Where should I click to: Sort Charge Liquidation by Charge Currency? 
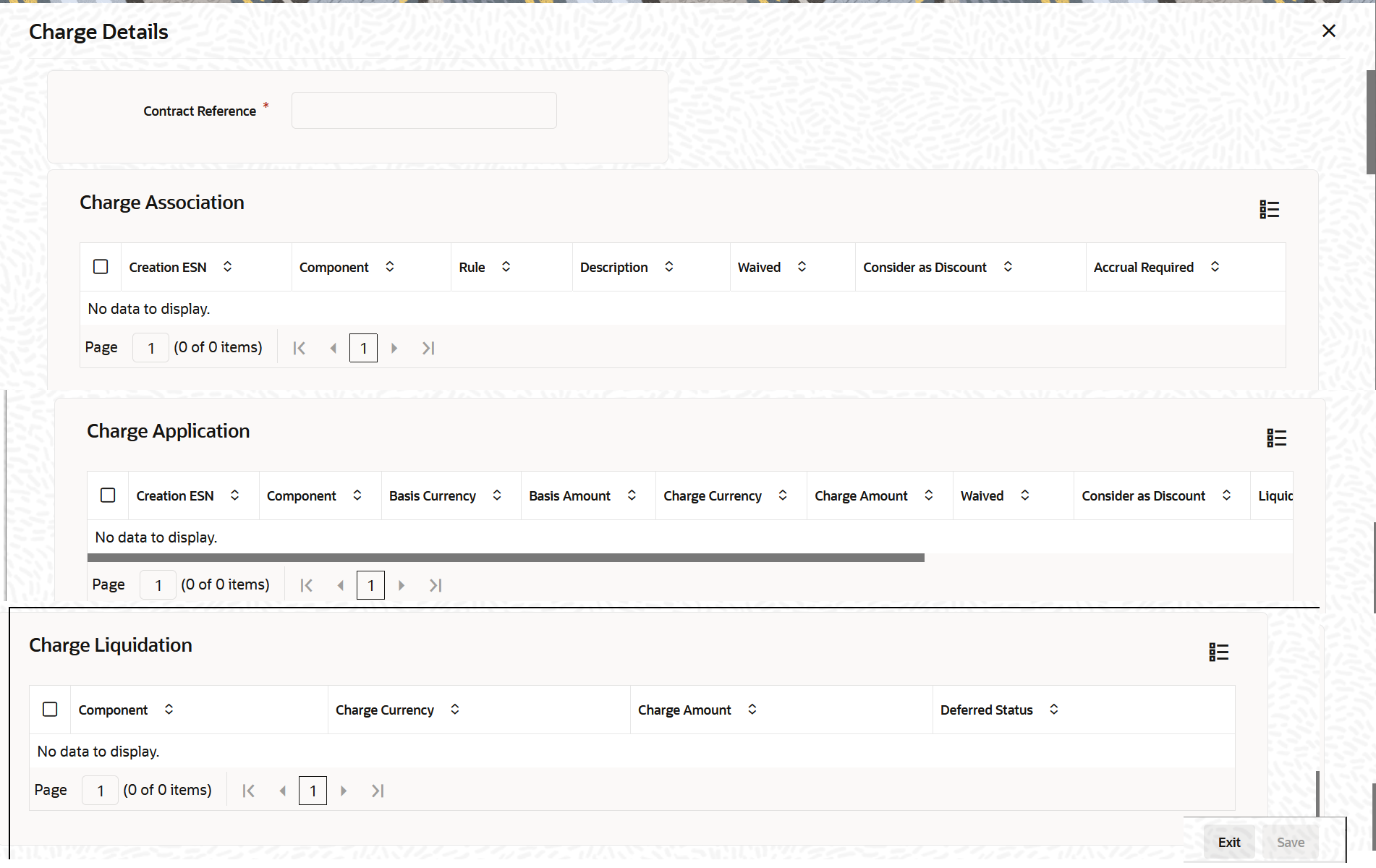coord(455,710)
